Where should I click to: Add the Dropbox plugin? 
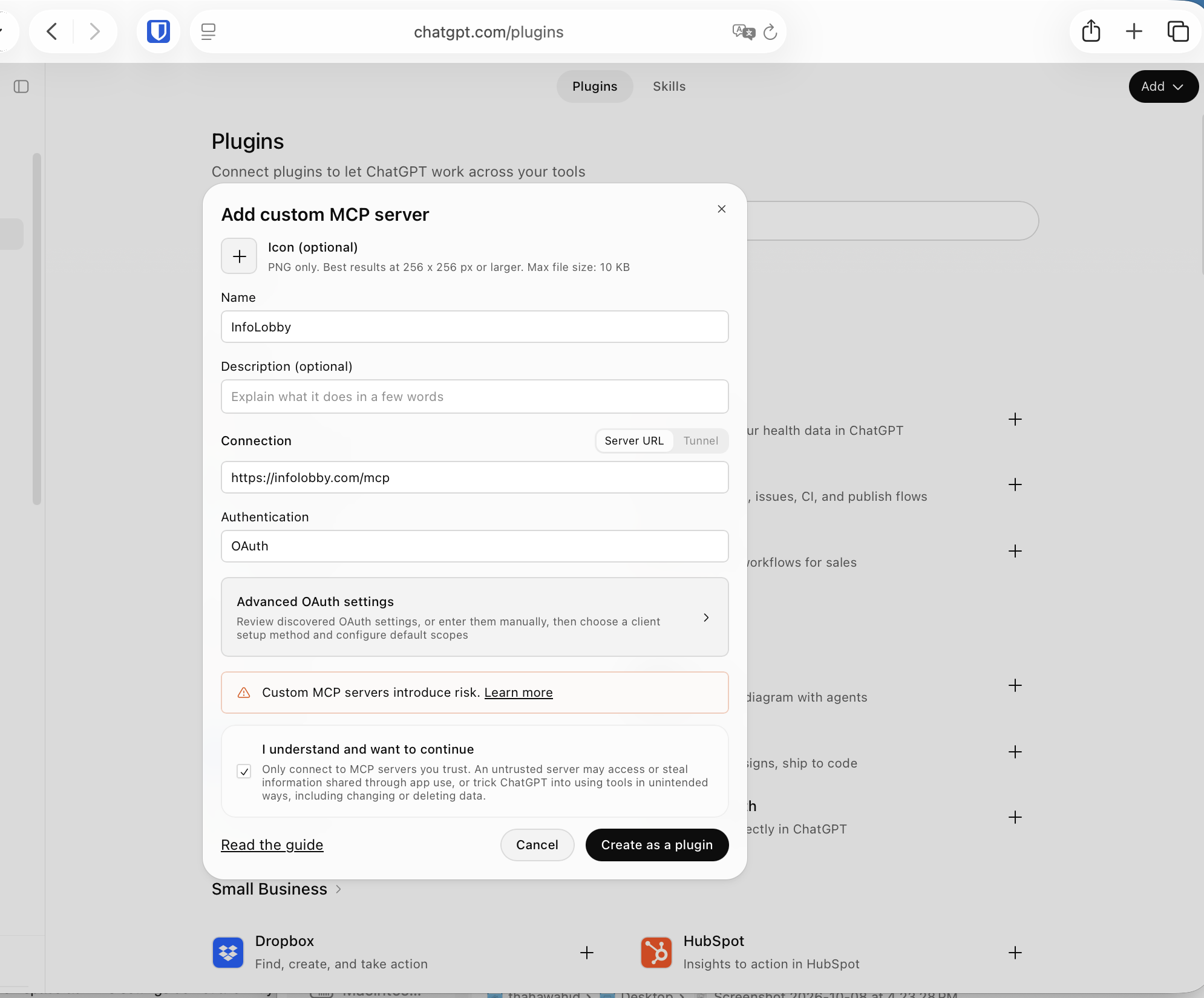(586, 953)
